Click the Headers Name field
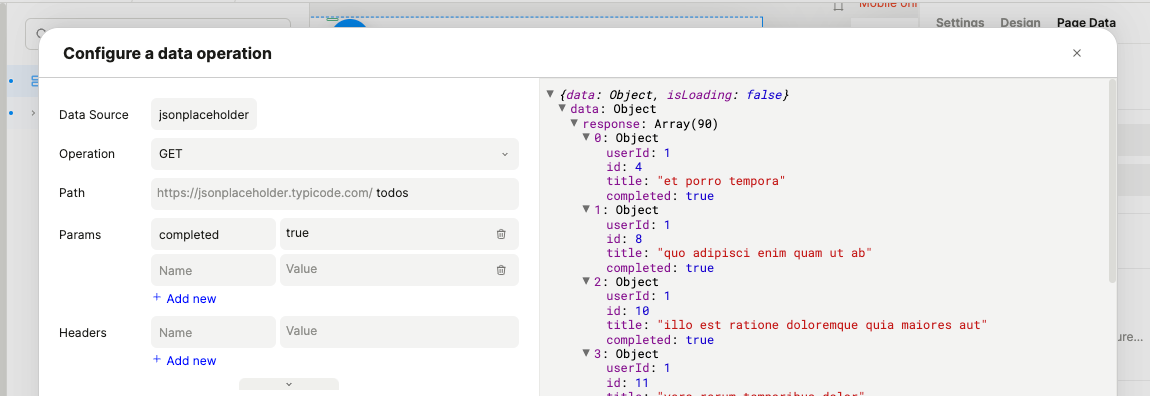This screenshot has height=396, width=1150. [x=213, y=331]
